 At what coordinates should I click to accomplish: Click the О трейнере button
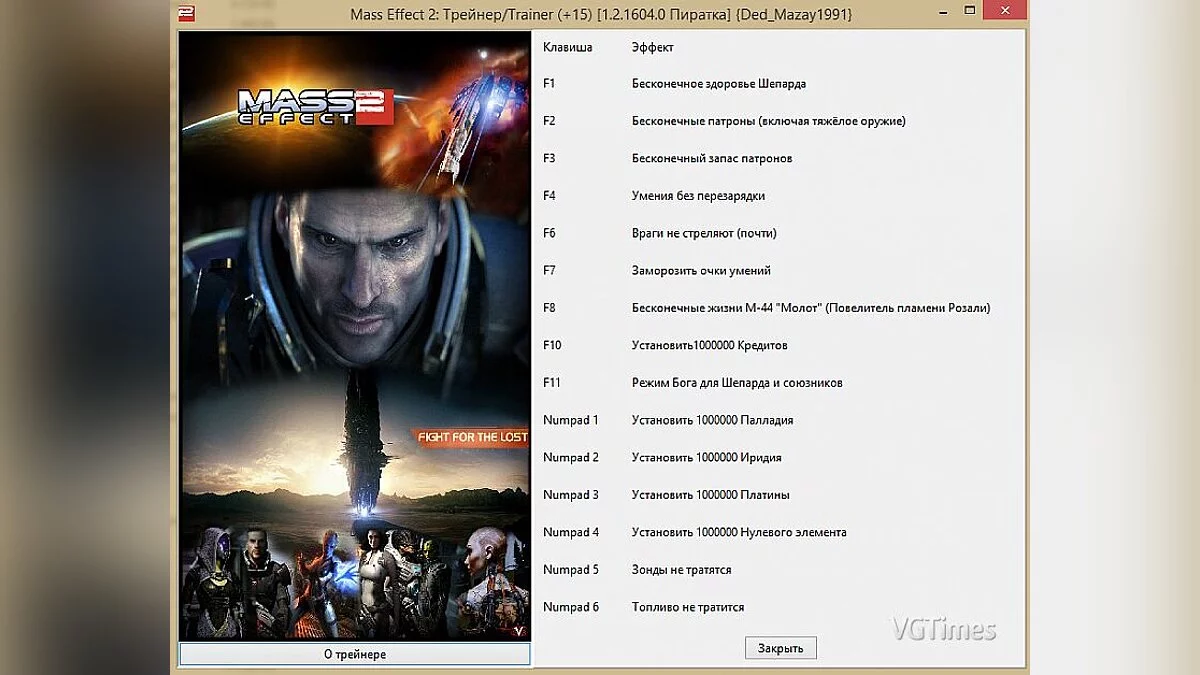tap(354, 654)
